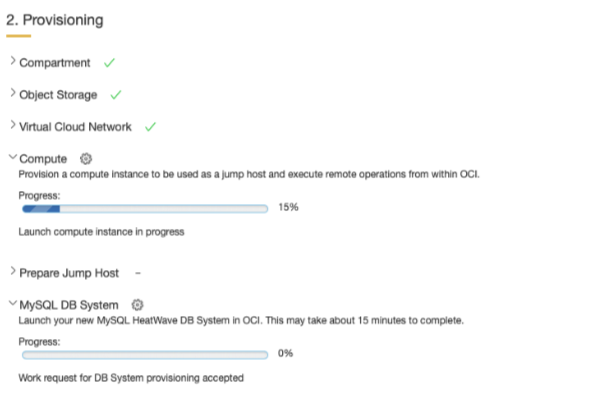Click the 15% progress label

click(x=288, y=208)
